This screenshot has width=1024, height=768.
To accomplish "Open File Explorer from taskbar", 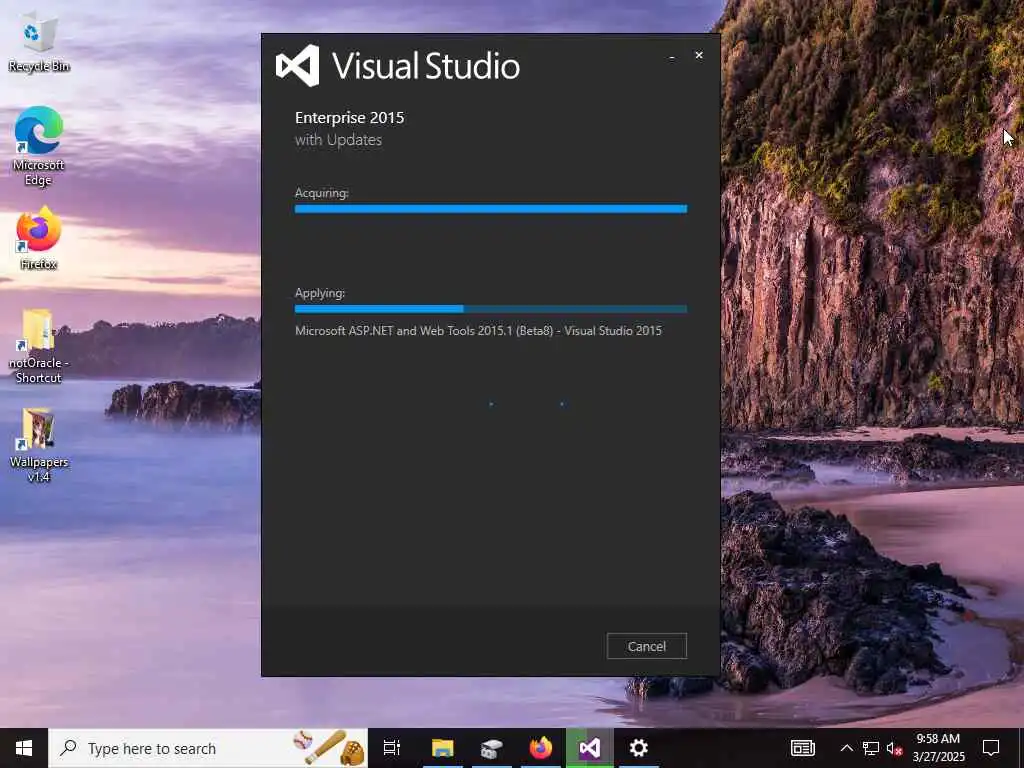I will click(x=442, y=748).
